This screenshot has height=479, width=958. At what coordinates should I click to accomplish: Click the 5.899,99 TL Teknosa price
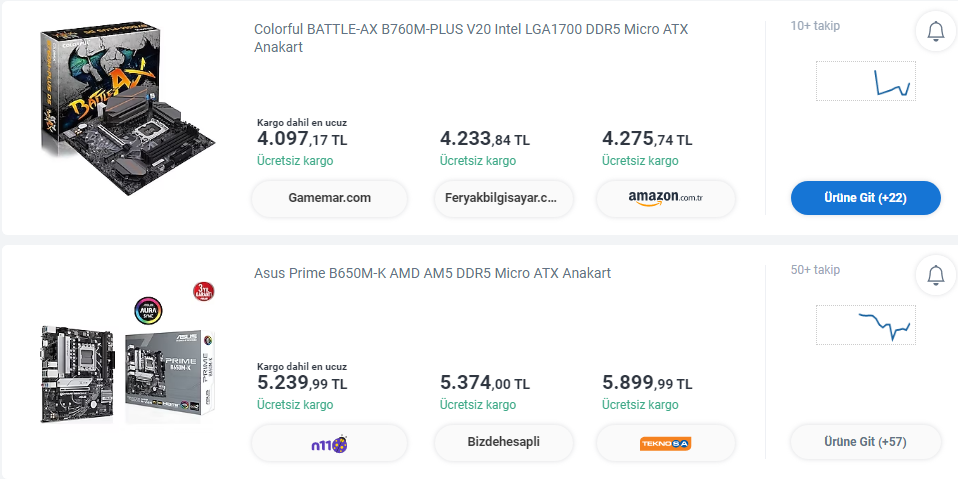647,383
